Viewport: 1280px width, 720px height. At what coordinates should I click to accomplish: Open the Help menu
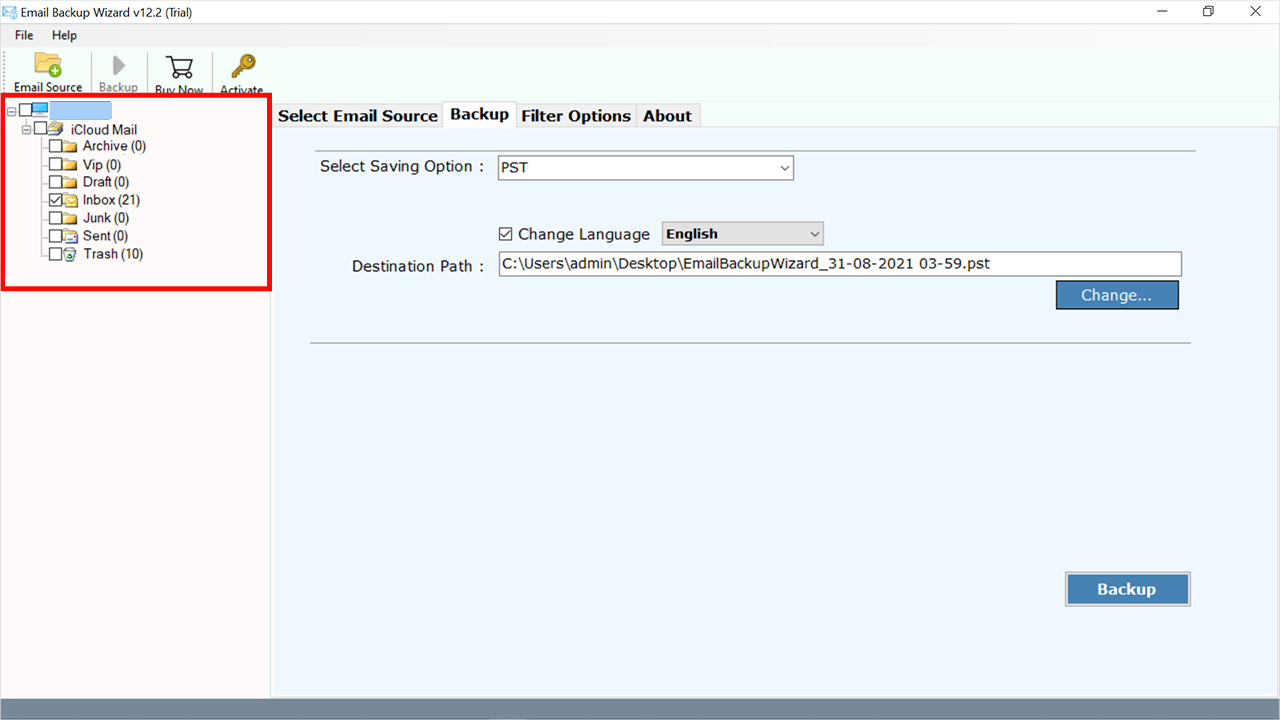[x=64, y=35]
